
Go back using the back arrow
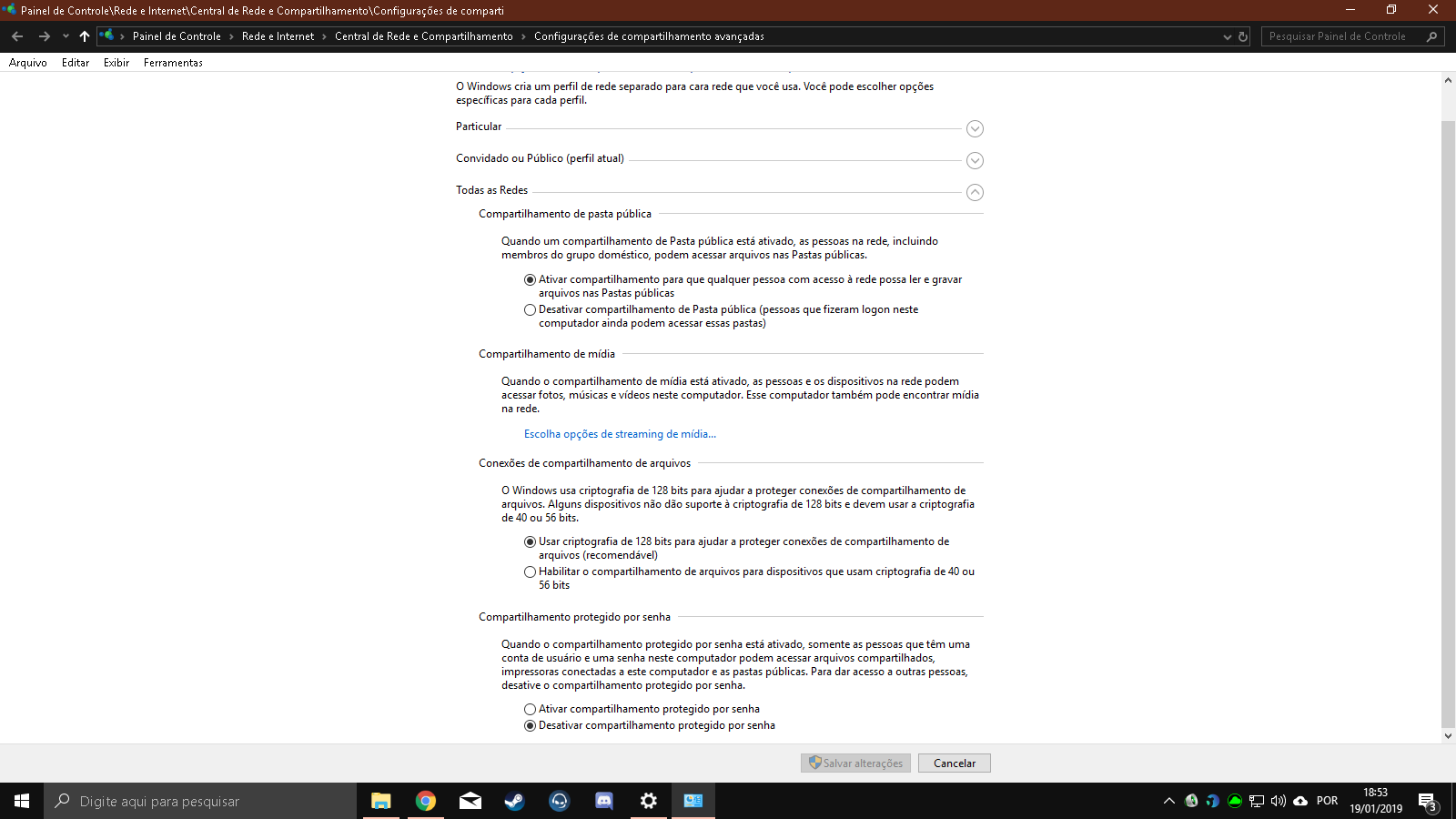point(17,36)
